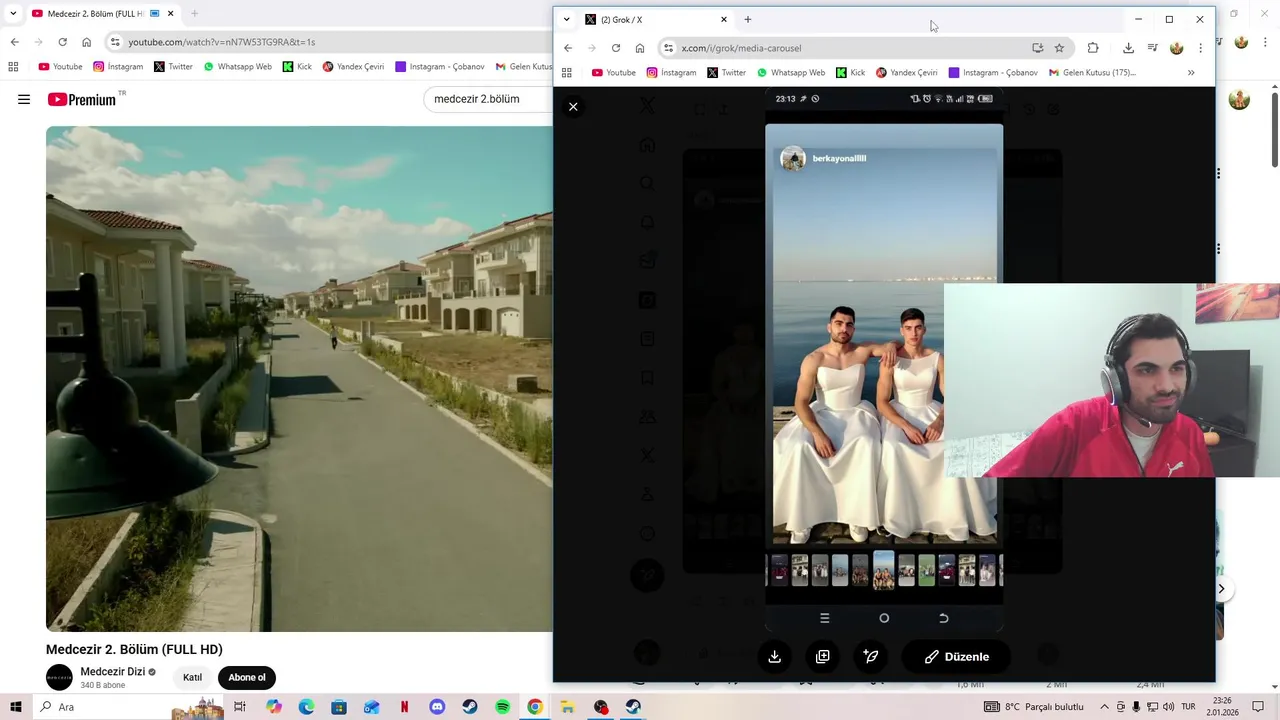Open Whatsapp Web bookmark in X window
The width and height of the screenshot is (1280, 720).
pos(790,73)
